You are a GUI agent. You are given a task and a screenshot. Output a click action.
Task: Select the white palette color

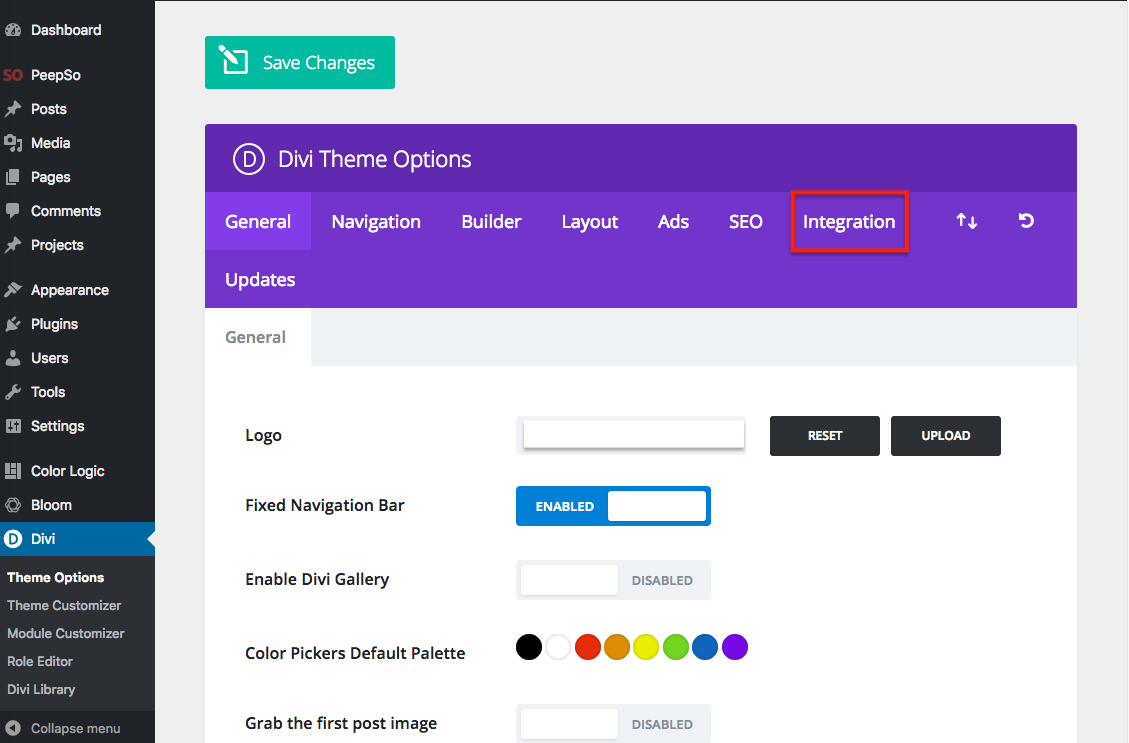(558, 647)
